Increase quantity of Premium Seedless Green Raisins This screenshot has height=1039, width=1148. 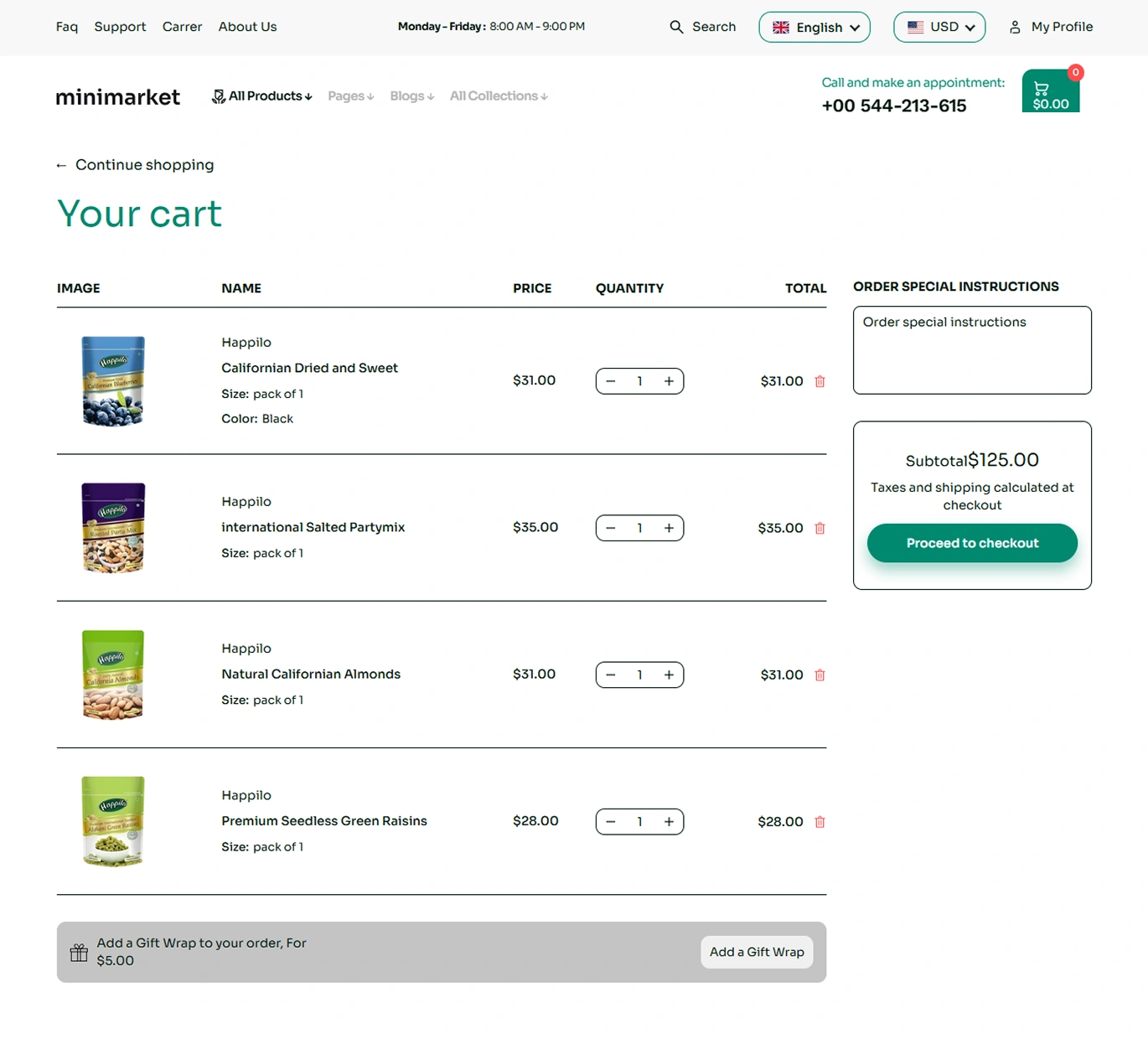669,822
